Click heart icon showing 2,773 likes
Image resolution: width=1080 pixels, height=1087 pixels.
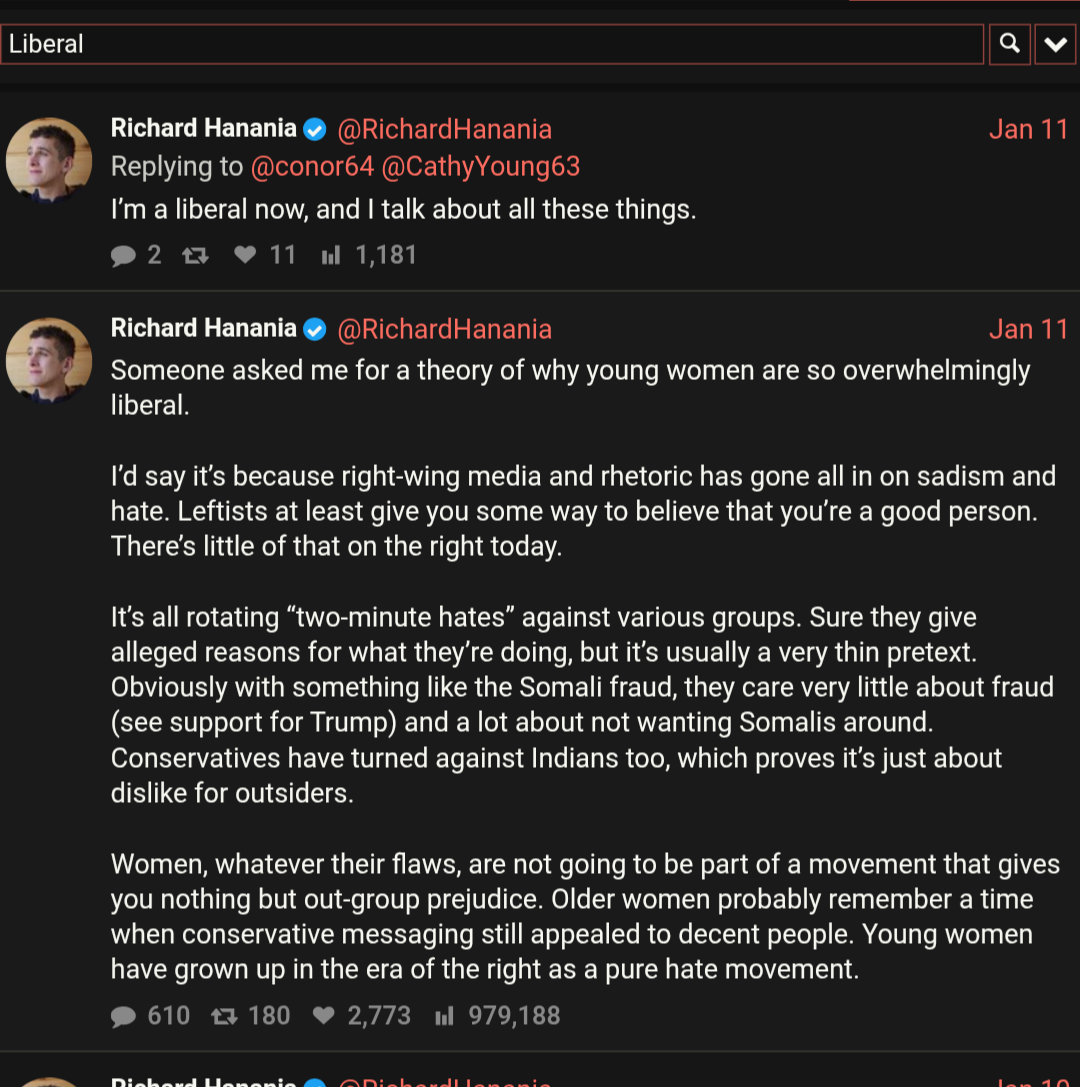point(323,1017)
